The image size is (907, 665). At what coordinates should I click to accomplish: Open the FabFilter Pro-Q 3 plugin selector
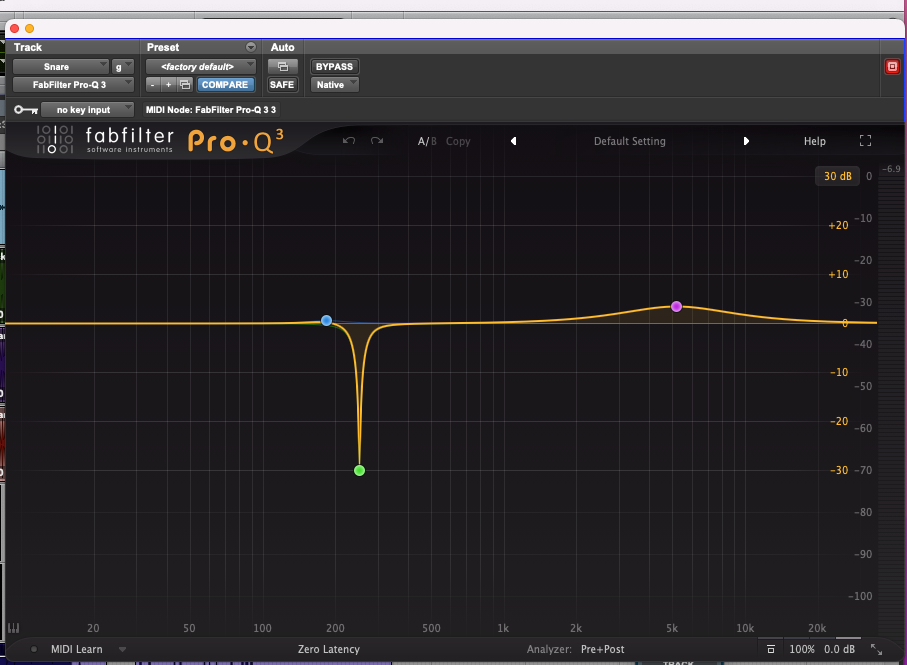pyautogui.click(x=73, y=84)
